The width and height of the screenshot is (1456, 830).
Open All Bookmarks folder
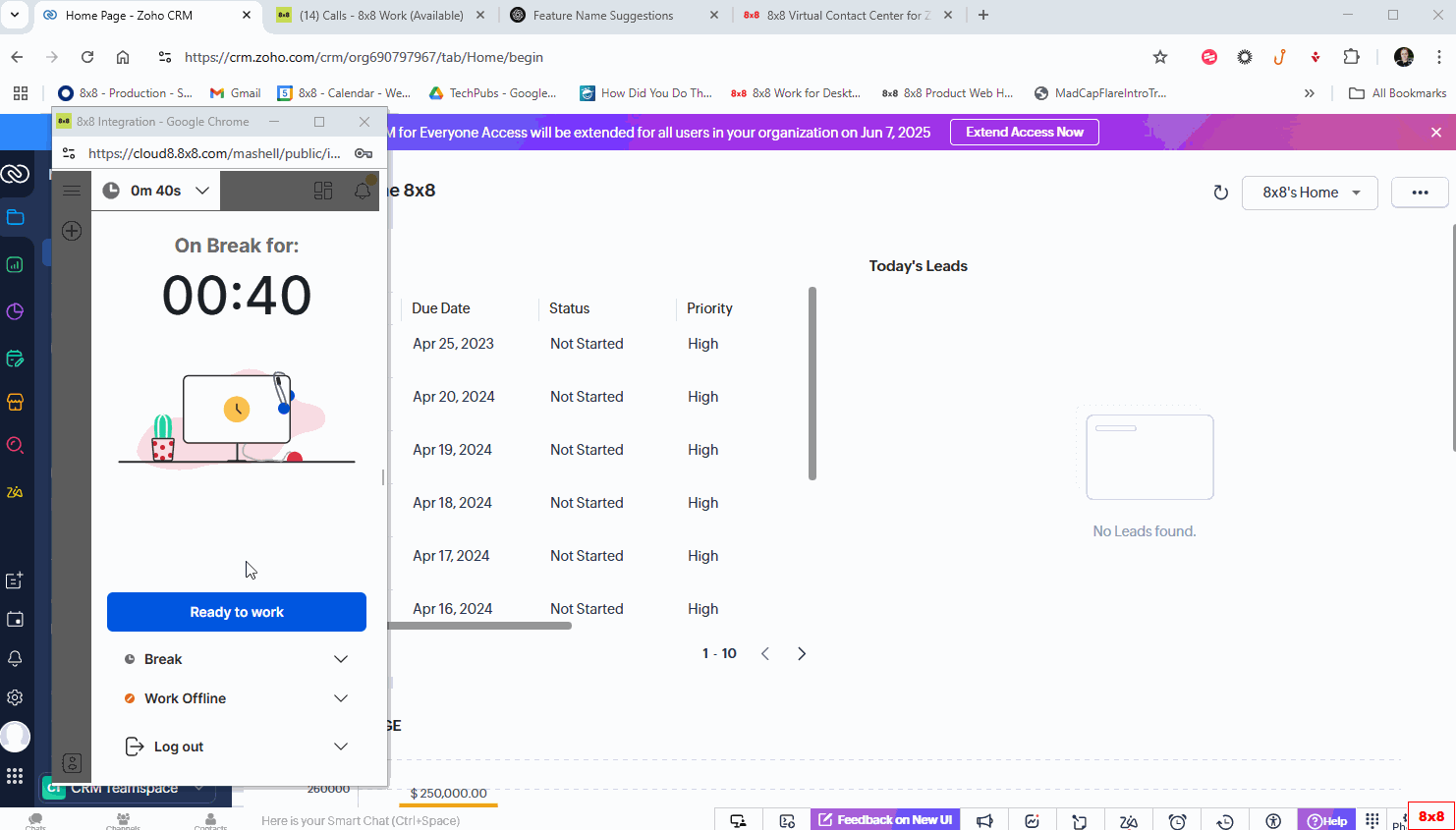coord(1397,93)
